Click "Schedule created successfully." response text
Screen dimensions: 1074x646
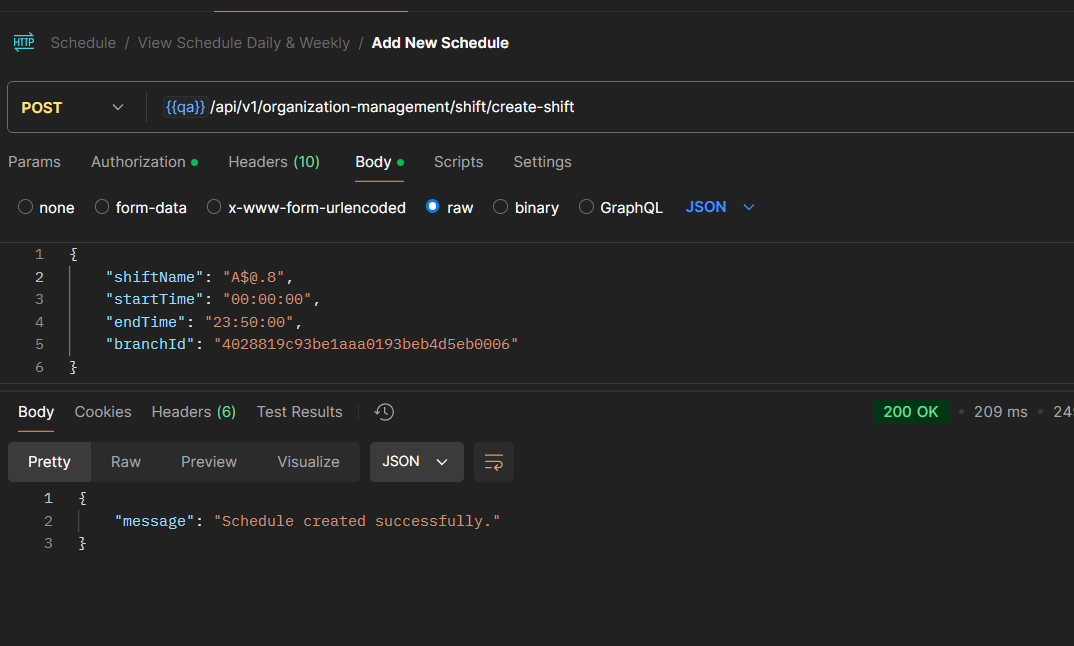click(357, 521)
